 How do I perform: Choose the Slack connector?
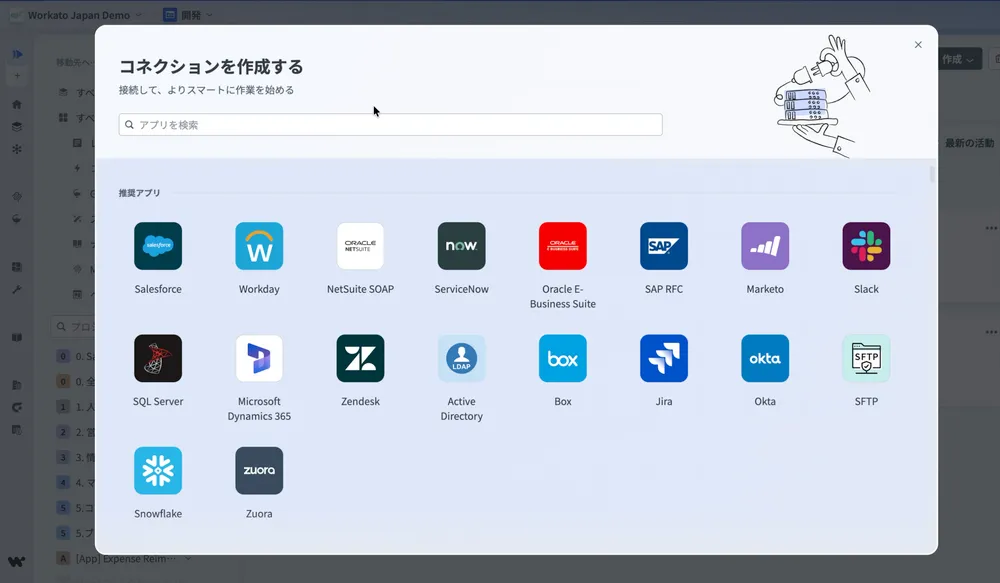coord(866,246)
